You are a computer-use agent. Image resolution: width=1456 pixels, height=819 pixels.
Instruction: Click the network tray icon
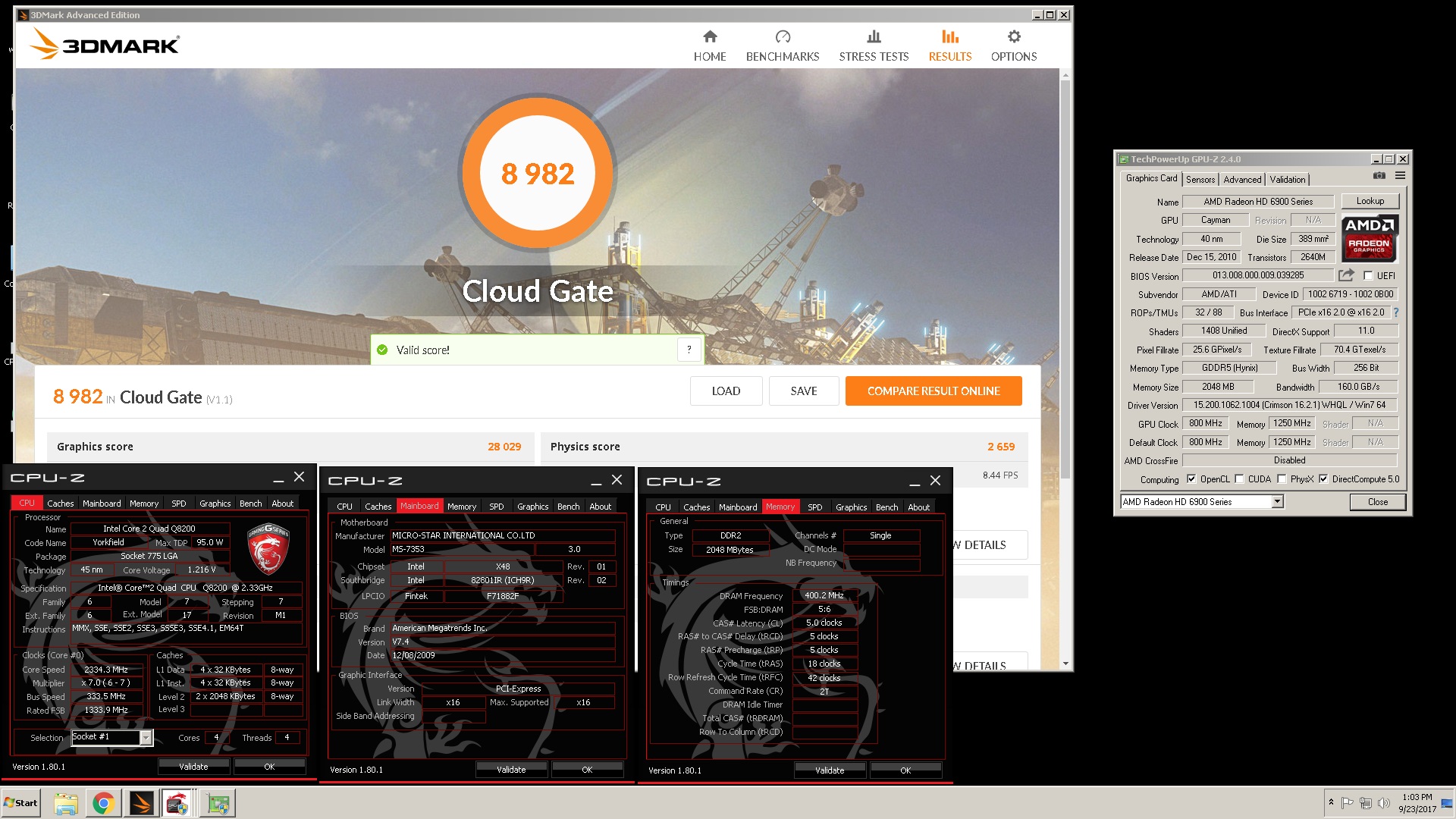tap(1366, 802)
